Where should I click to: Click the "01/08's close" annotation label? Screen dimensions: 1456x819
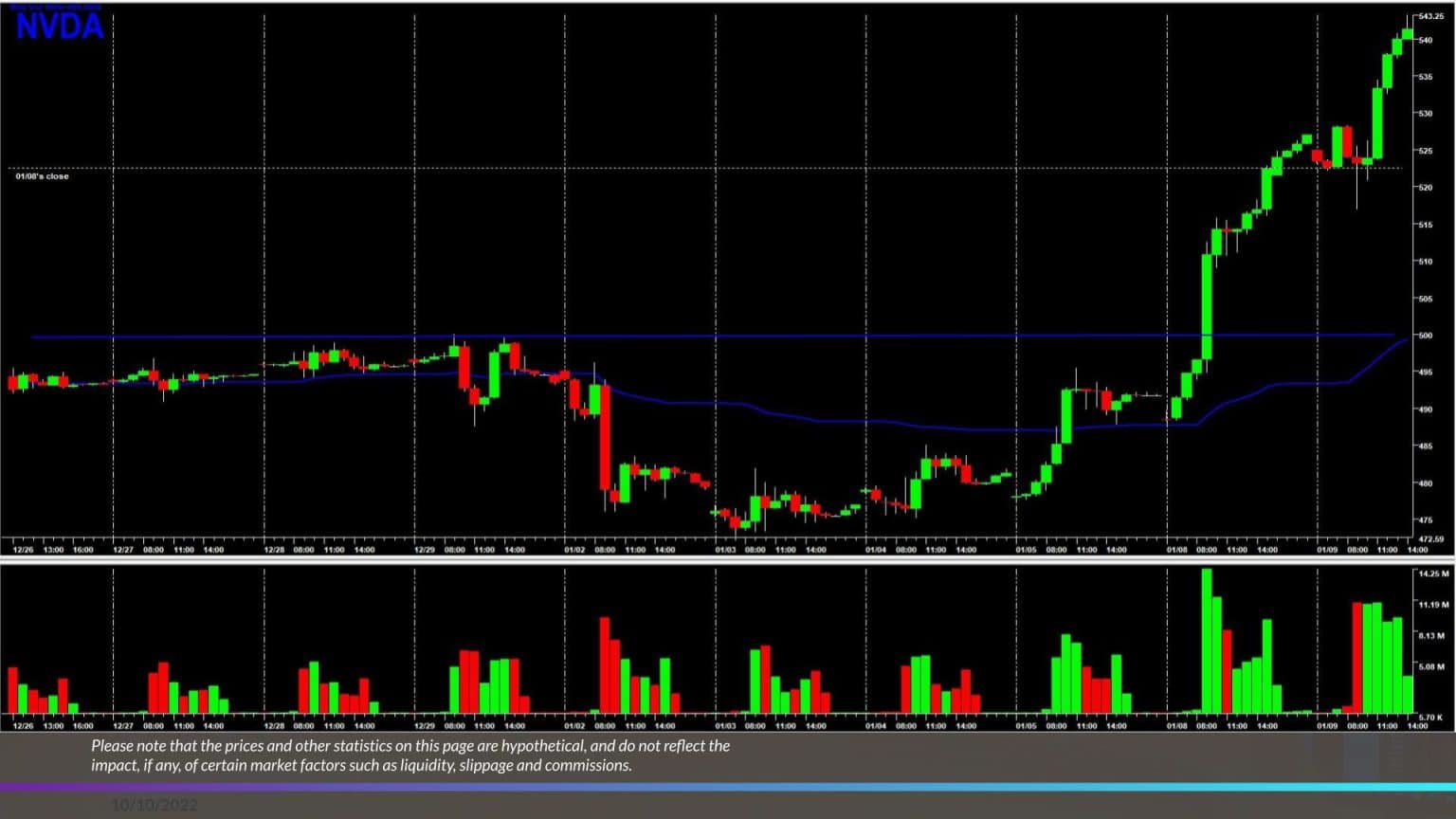(41, 175)
